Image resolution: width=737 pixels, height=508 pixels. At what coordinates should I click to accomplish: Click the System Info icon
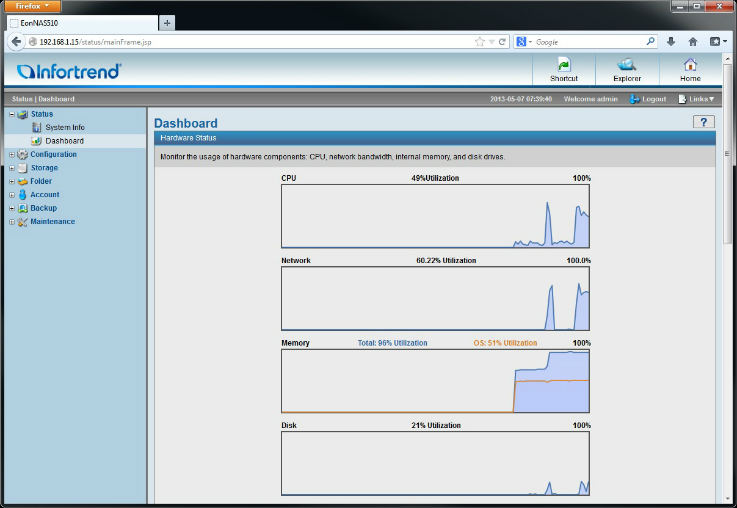point(37,127)
